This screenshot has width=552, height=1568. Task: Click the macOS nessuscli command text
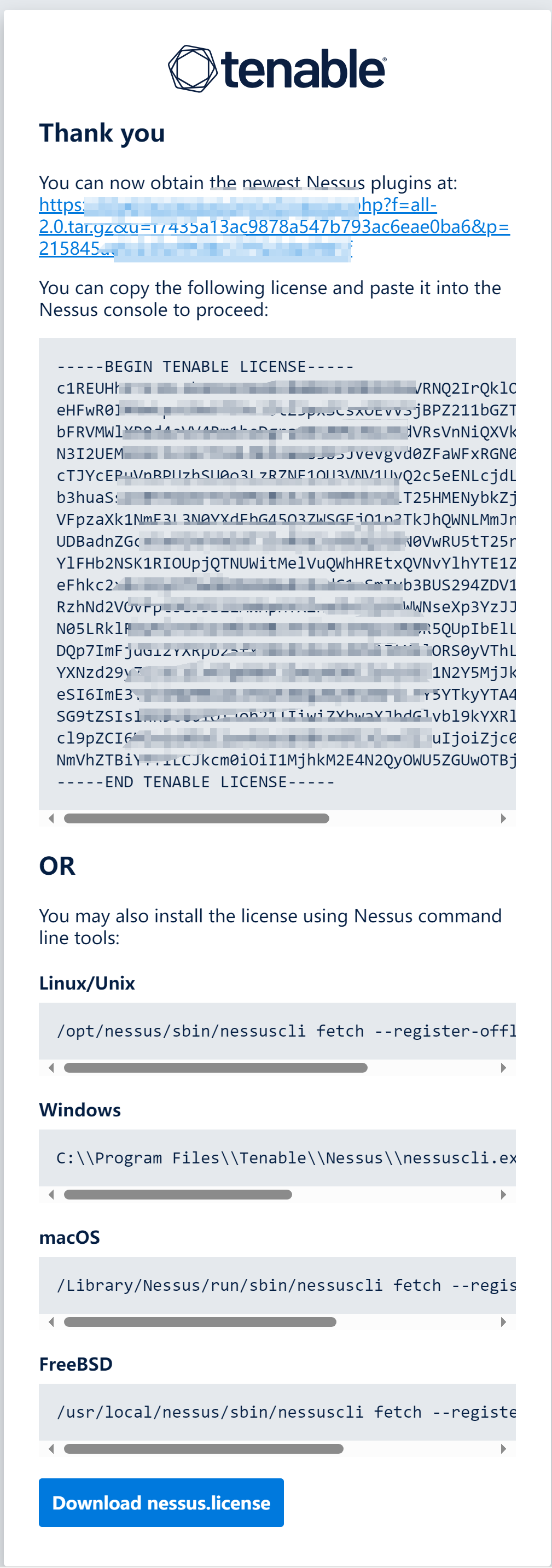coord(286,1285)
